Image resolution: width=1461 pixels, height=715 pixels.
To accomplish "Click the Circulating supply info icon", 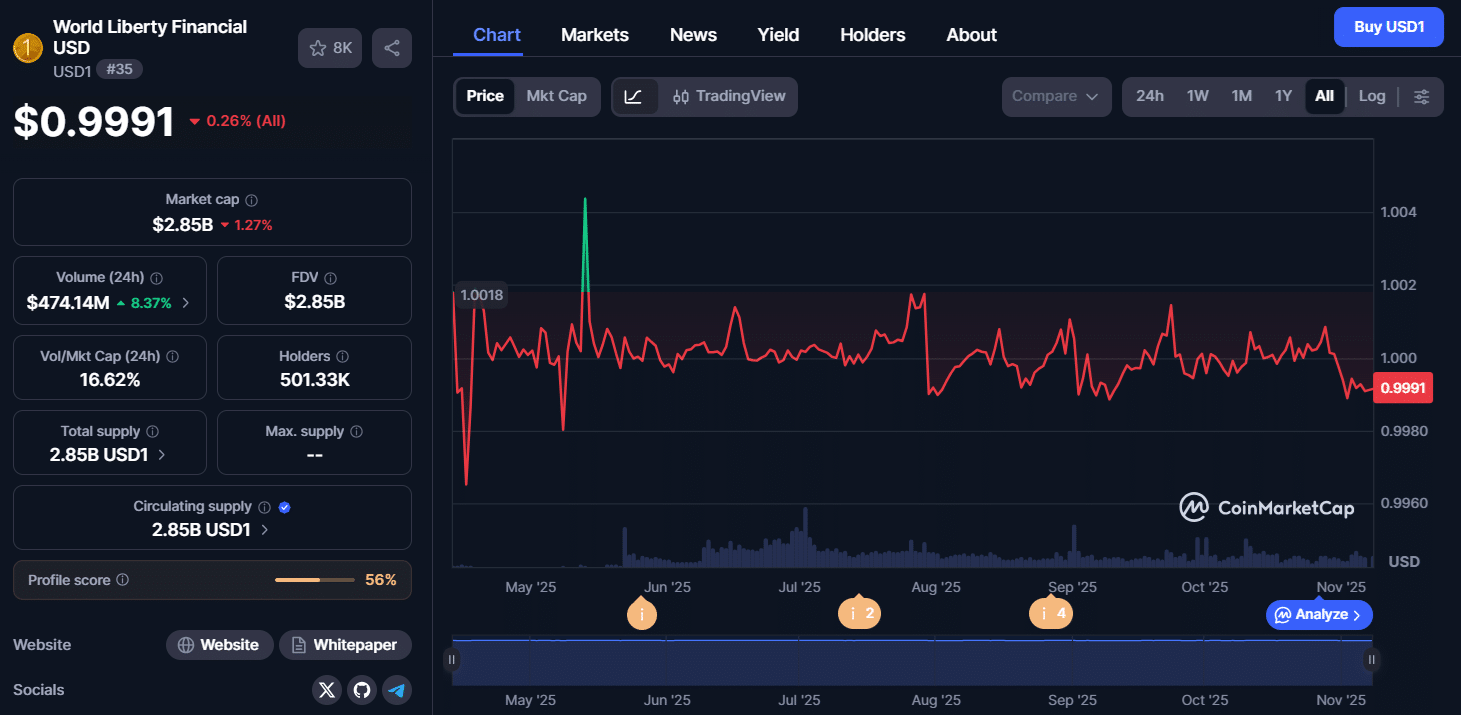I will [265, 507].
